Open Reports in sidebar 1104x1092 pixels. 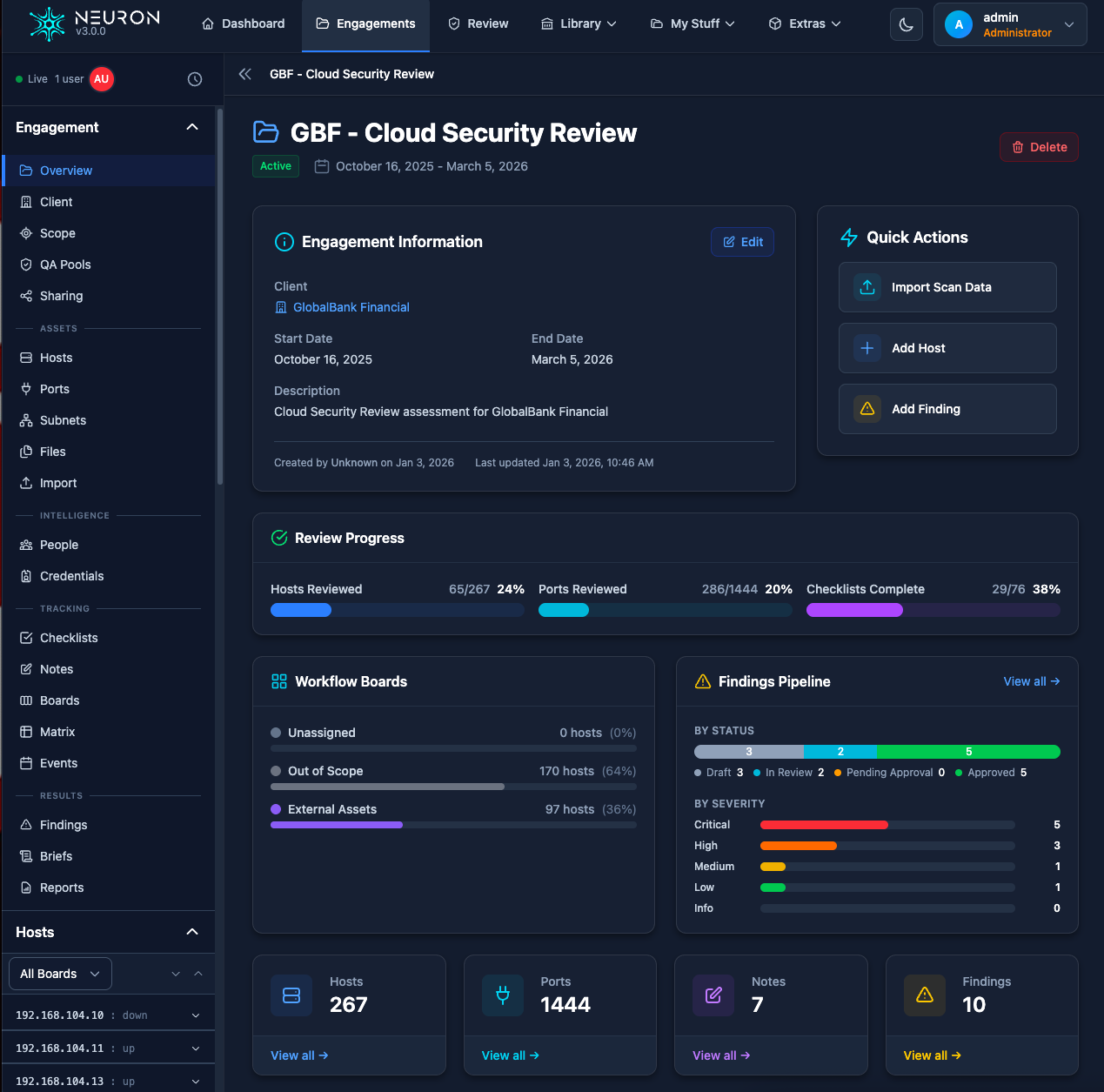pos(109,888)
